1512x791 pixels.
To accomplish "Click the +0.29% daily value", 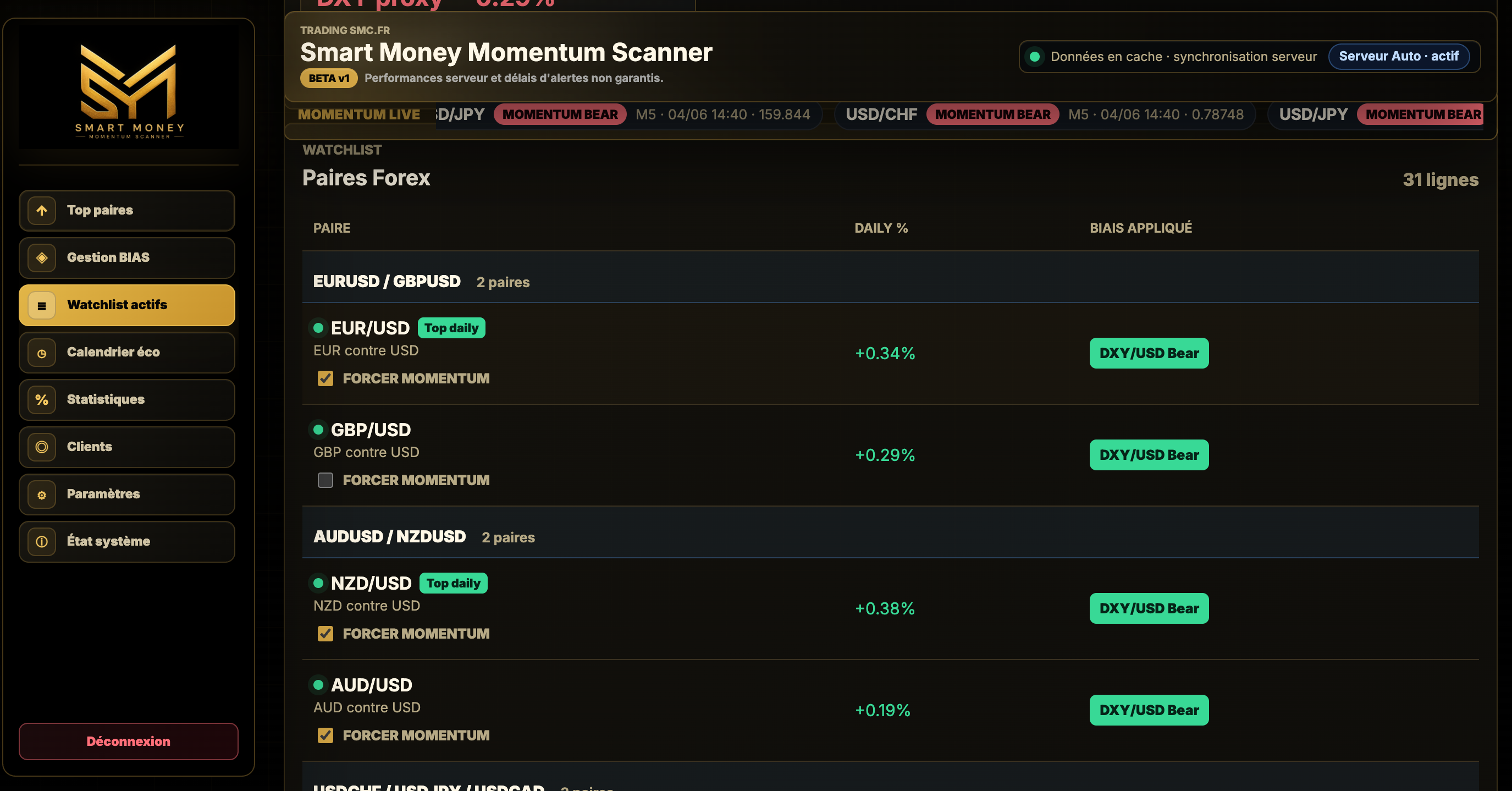I will click(x=885, y=455).
